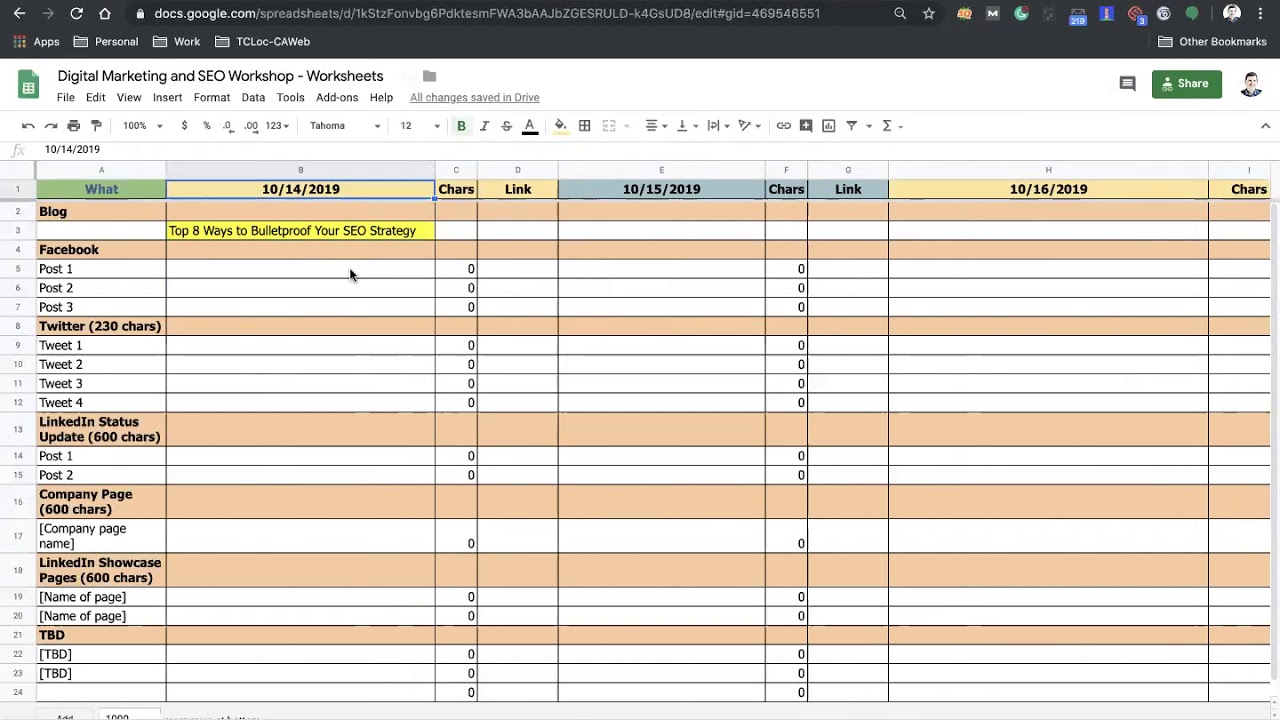
Task: Toggle italic formatting
Action: click(x=484, y=126)
